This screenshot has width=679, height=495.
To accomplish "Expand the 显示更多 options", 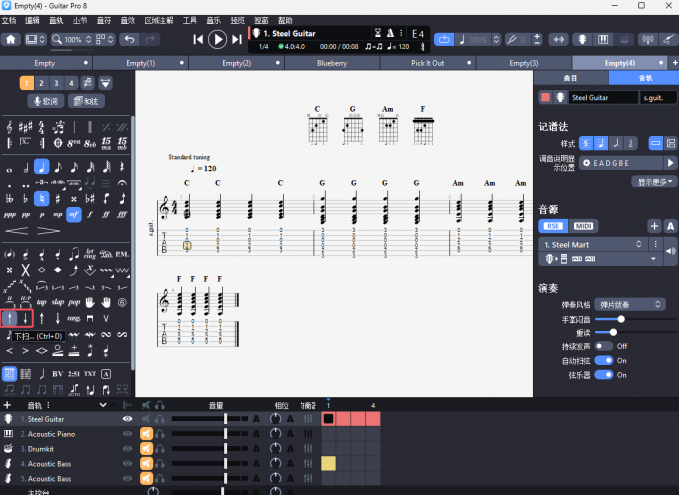I will pyautogui.click(x=655, y=181).
